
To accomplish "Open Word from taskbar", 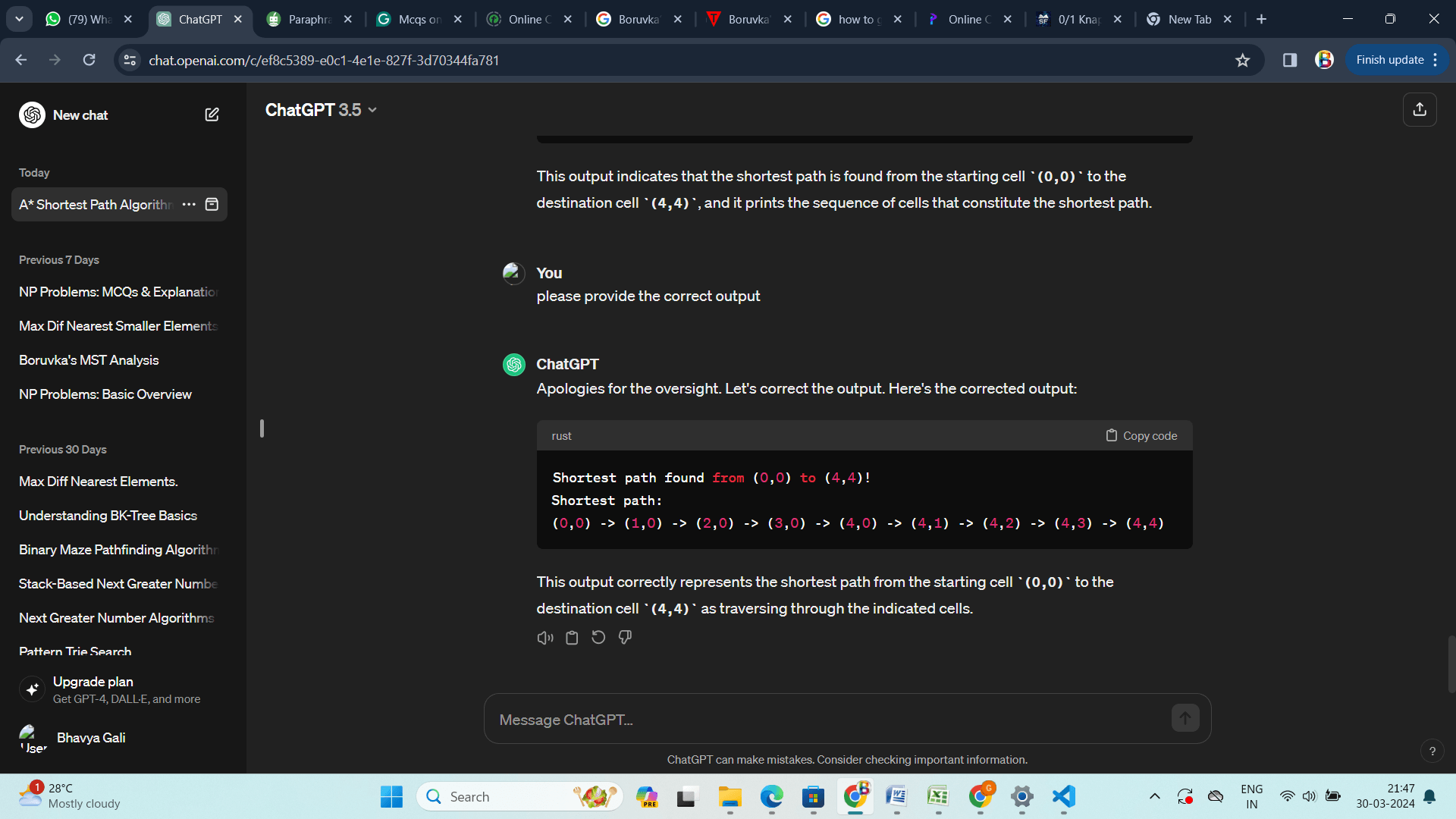I will point(896,796).
